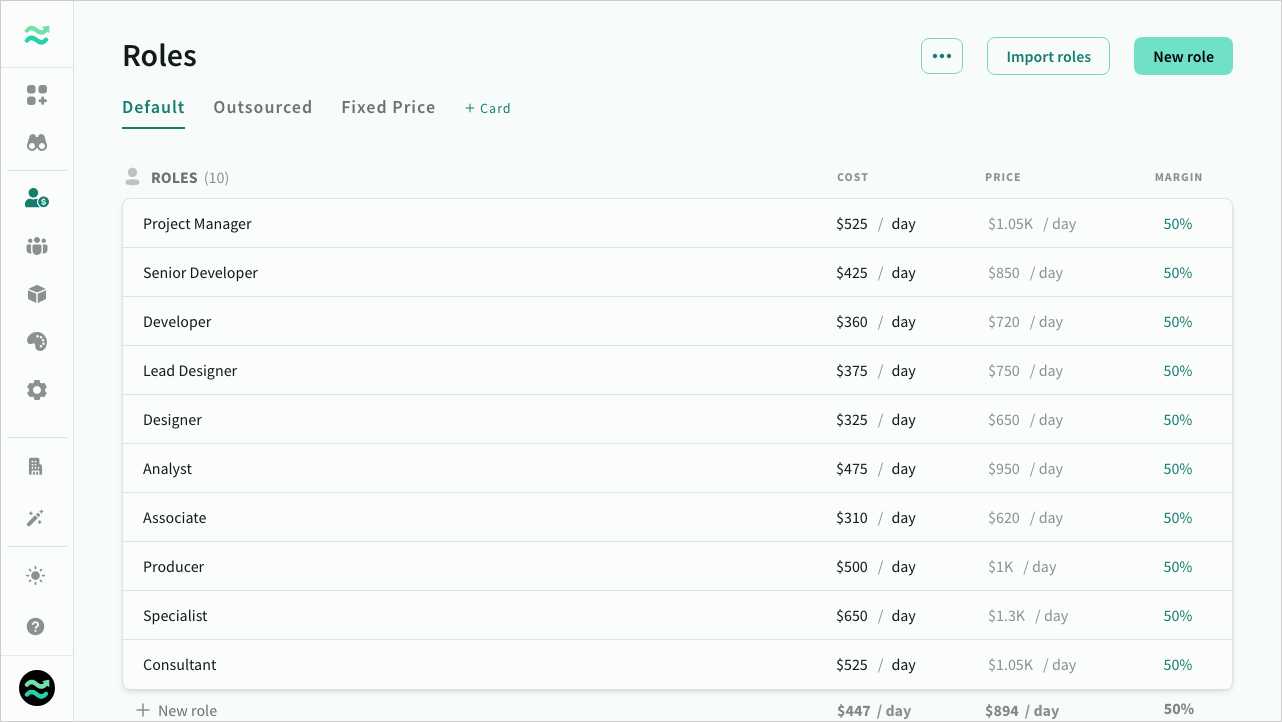Click the dashboard grid-plus icon in sidebar
The height and width of the screenshot is (722, 1282).
[x=37, y=95]
